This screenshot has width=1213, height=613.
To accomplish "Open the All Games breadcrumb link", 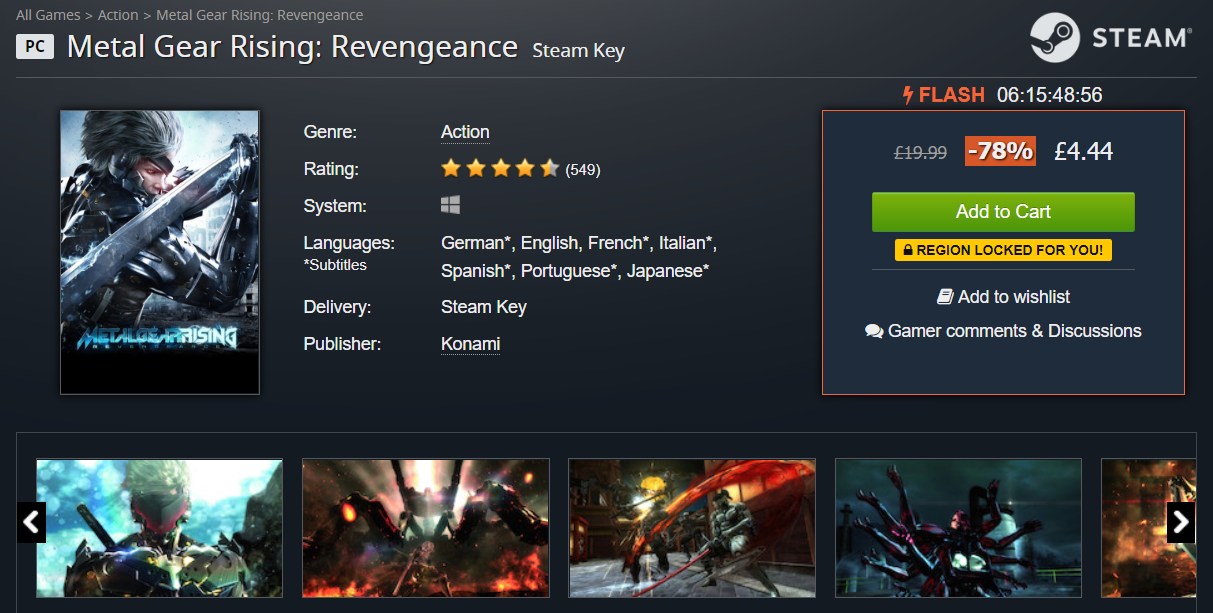I will (48, 15).
